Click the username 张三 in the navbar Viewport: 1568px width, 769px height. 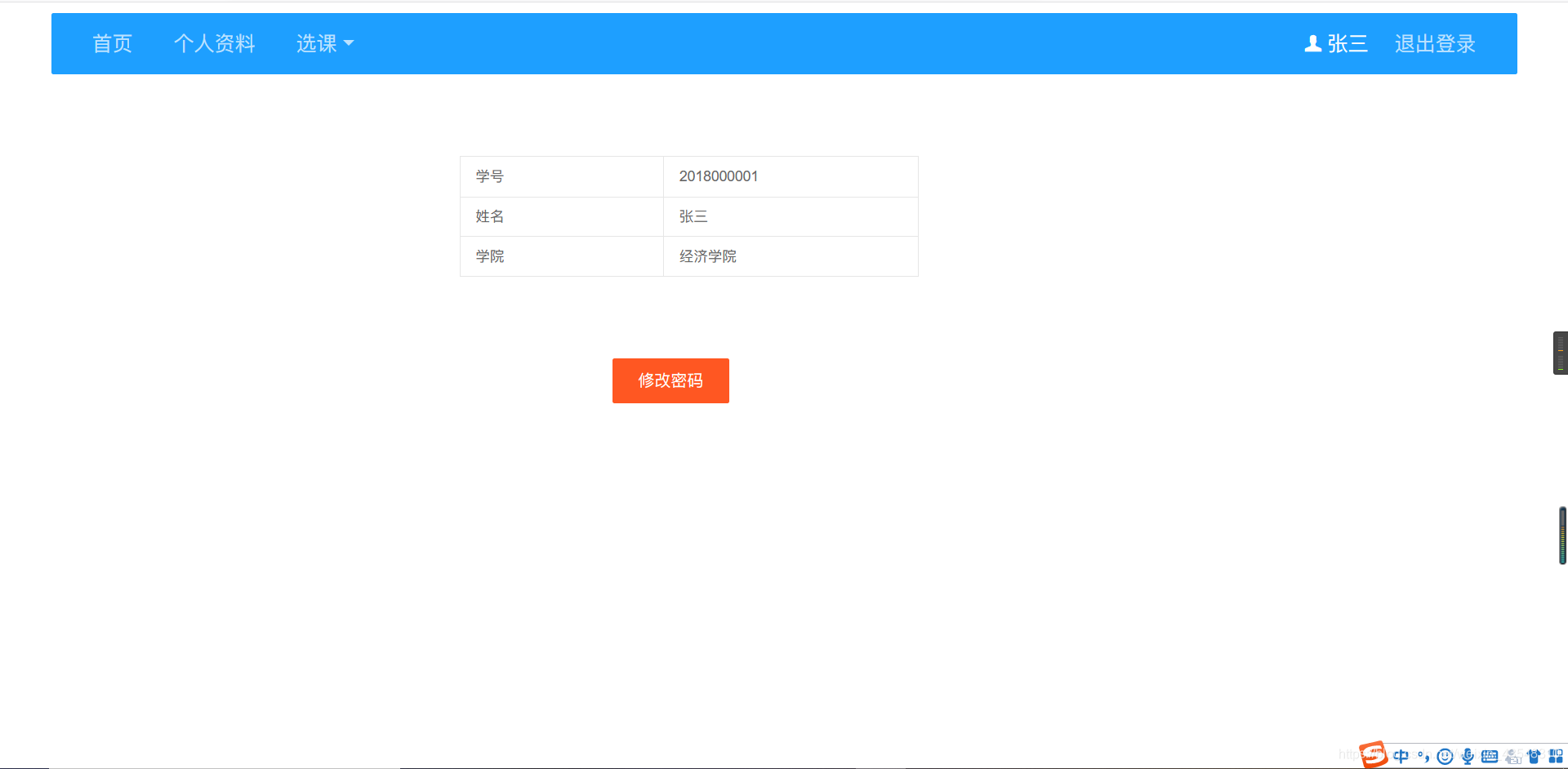pos(1346,44)
